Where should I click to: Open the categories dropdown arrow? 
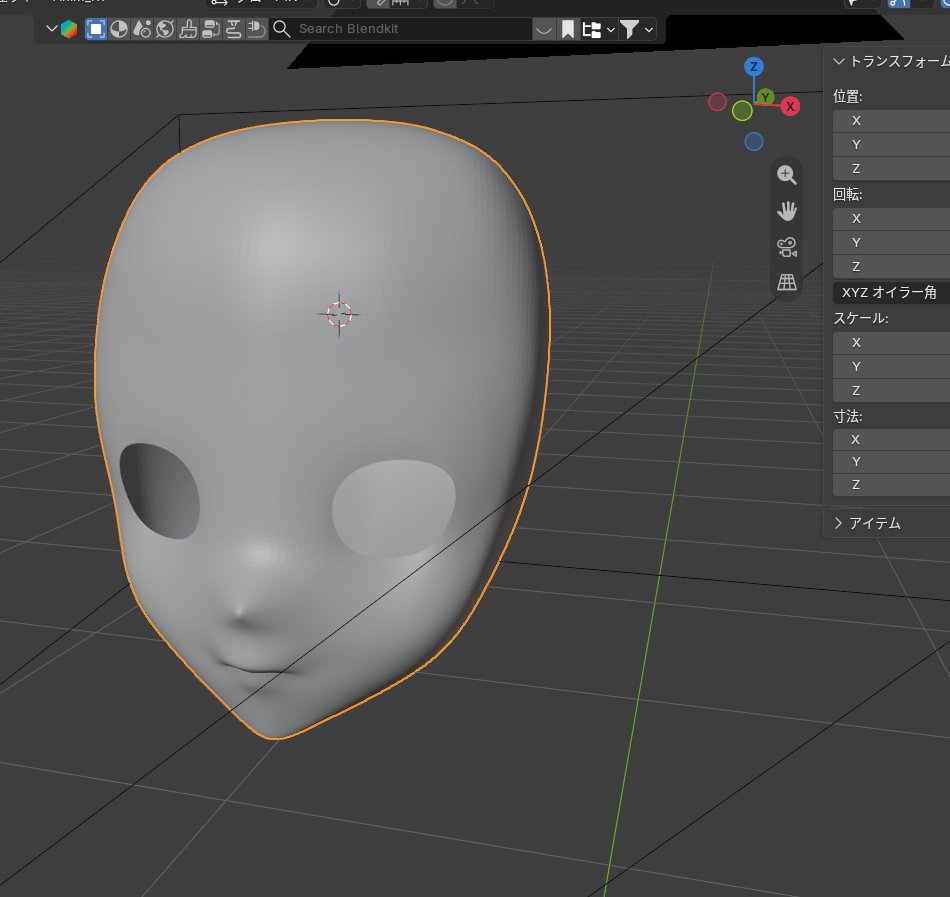[x=611, y=29]
